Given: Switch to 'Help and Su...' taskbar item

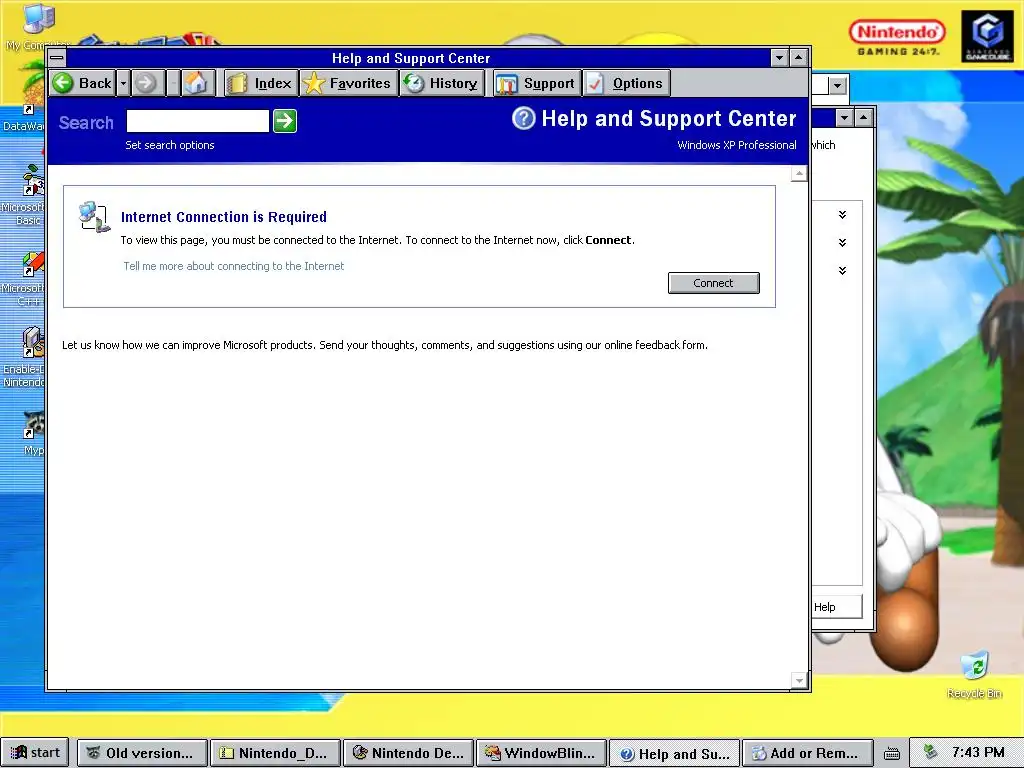Looking at the screenshot, I should point(676,754).
